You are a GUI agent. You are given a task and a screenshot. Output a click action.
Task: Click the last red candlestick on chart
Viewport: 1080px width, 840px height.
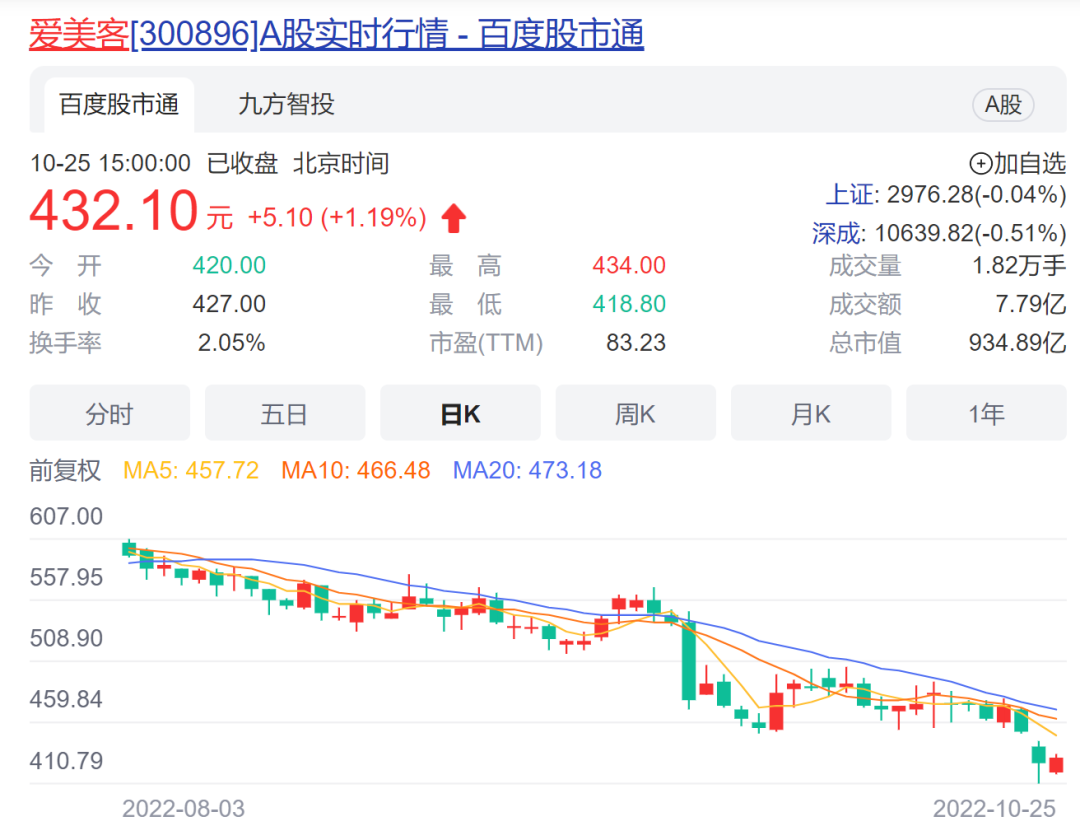pyautogui.click(x=1056, y=765)
